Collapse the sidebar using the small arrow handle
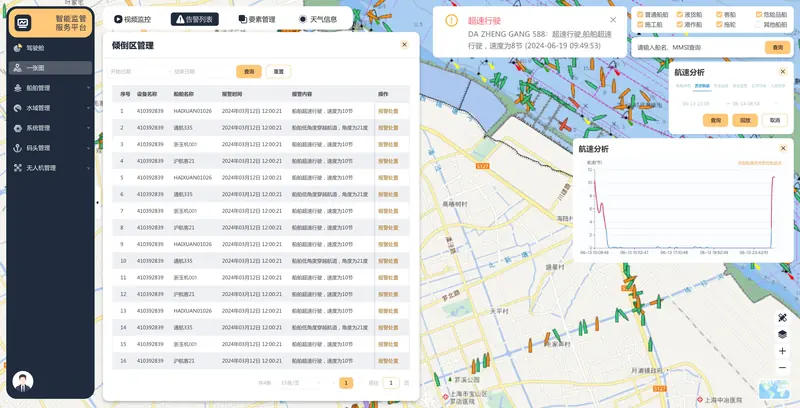Image resolution: width=800 pixels, height=408 pixels. pyautogui.click(x=97, y=202)
